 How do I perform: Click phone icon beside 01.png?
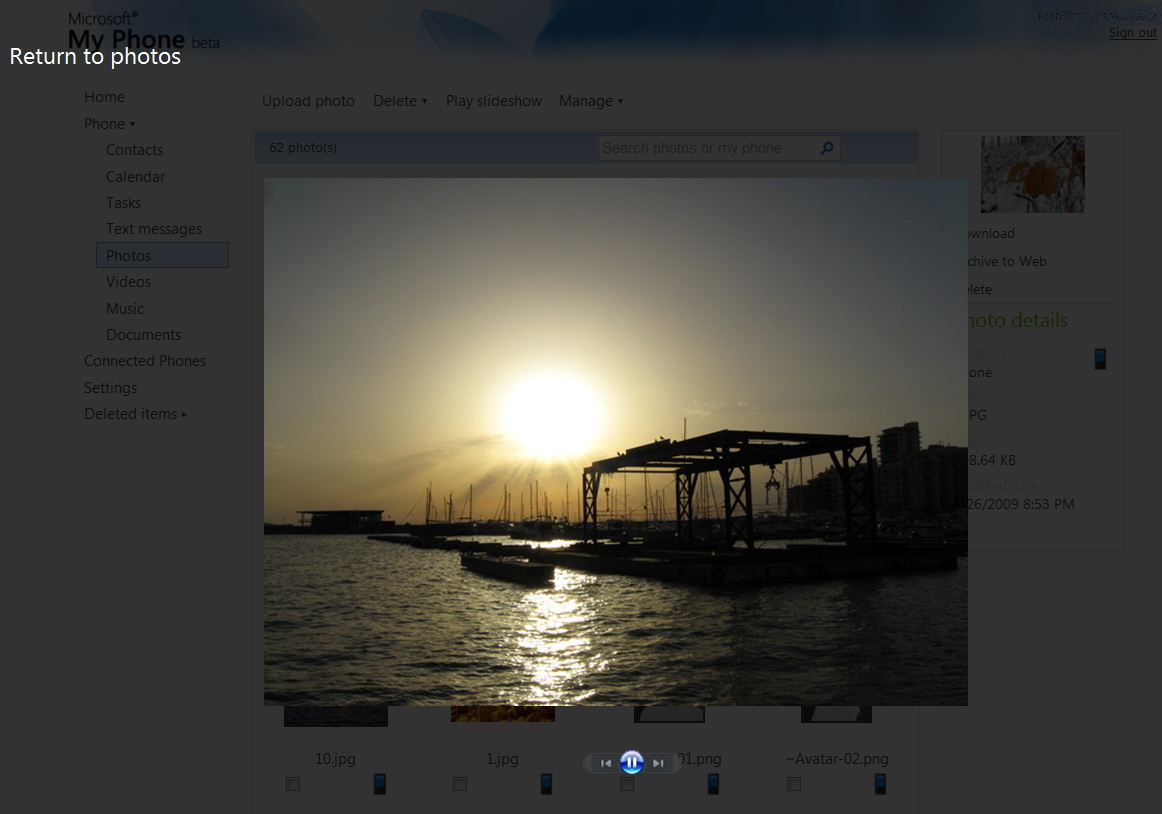coord(713,783)
